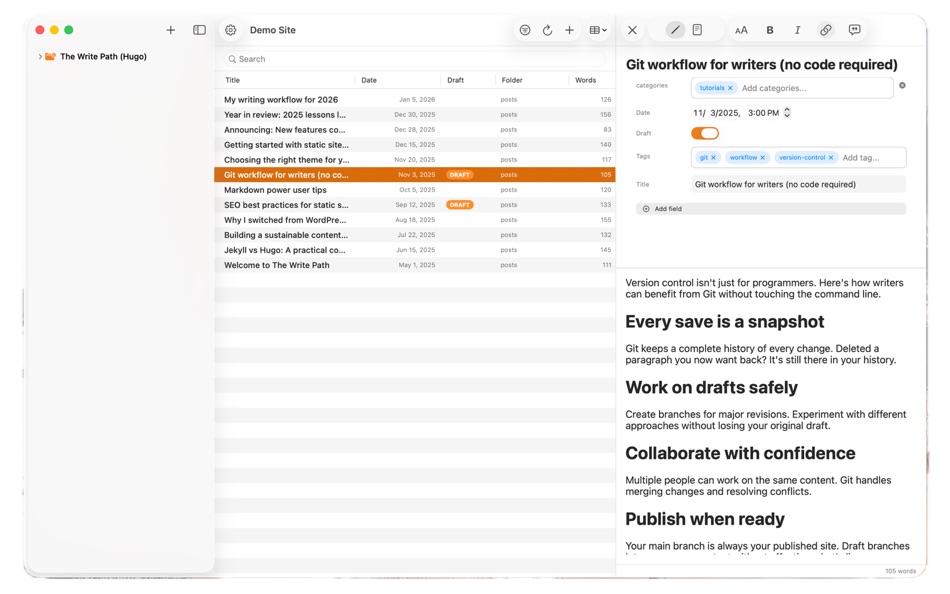The width and height of the screenshot is (950, 594).
Task: Close the editor pane with X
Action: pyautogui.click(x=632, y=30)
